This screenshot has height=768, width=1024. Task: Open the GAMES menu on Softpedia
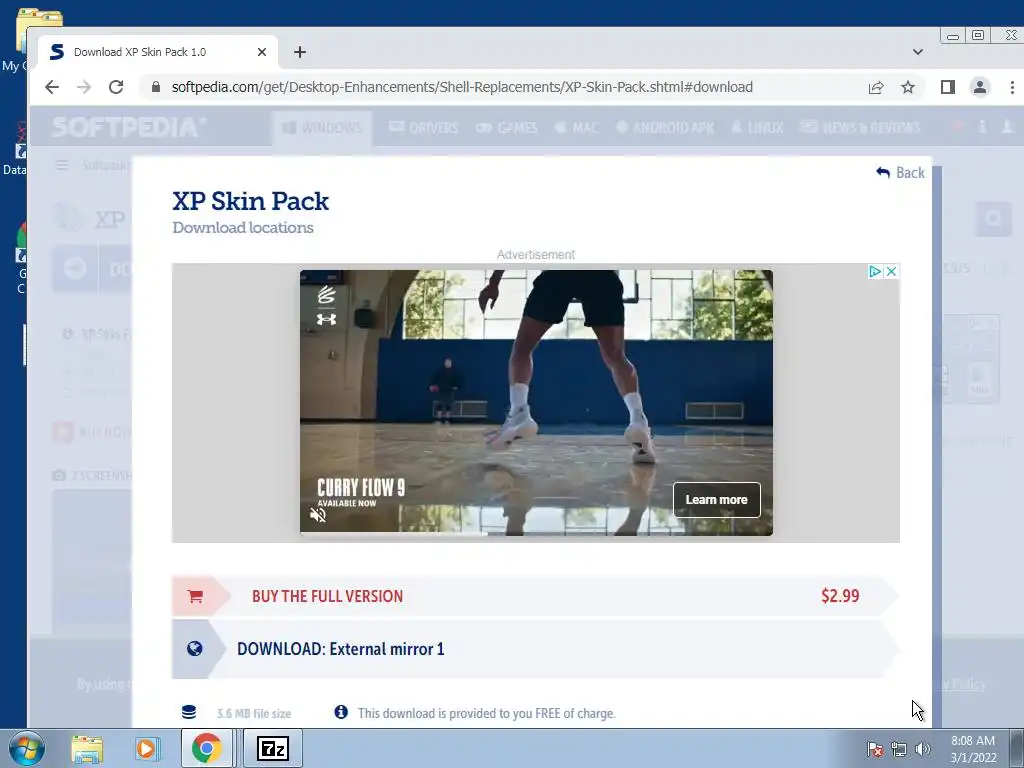tap(506, 127)
